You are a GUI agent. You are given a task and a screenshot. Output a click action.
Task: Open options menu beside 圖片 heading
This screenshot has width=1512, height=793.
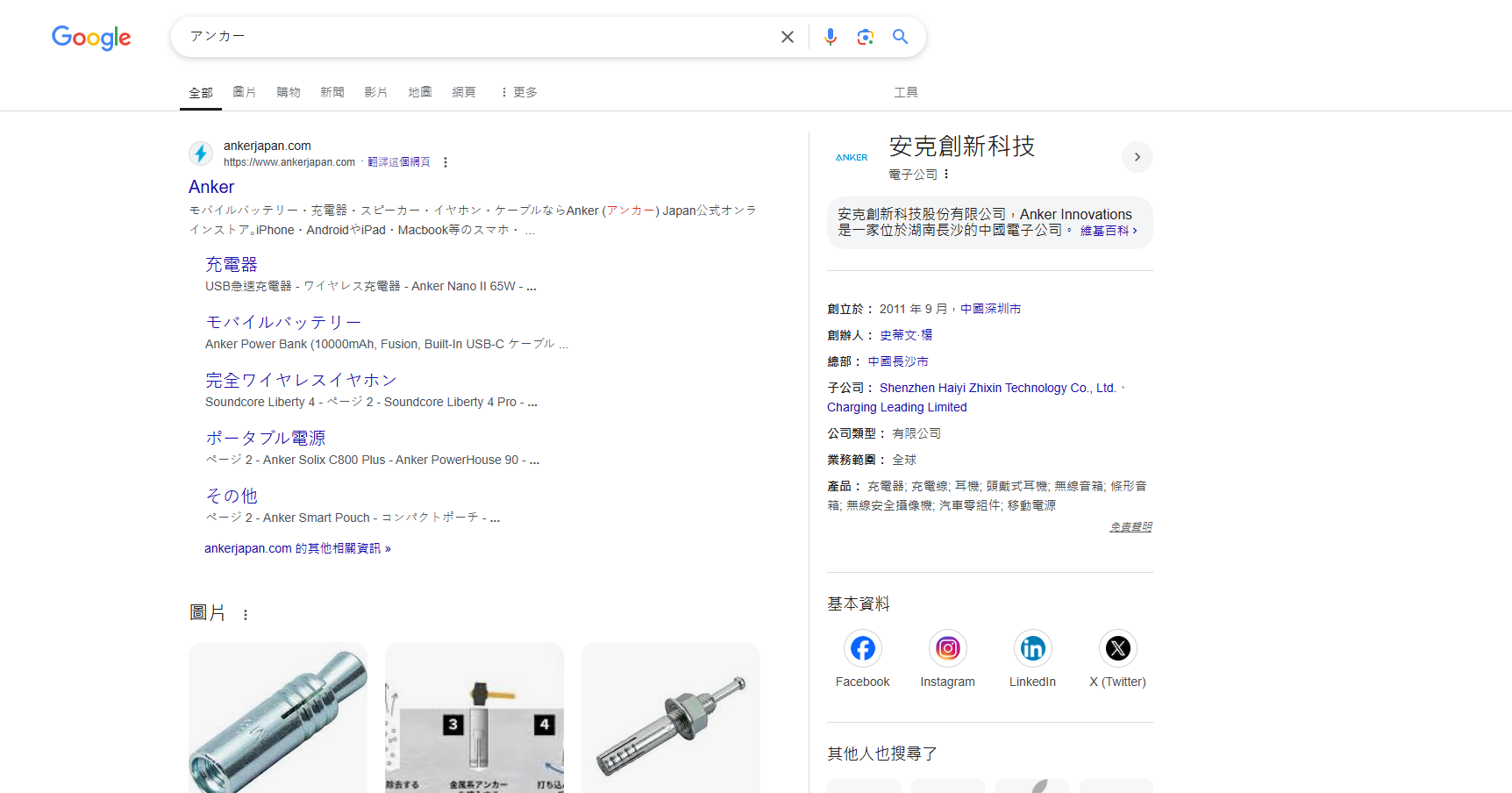pyautogui.click(x=246, y=615)
